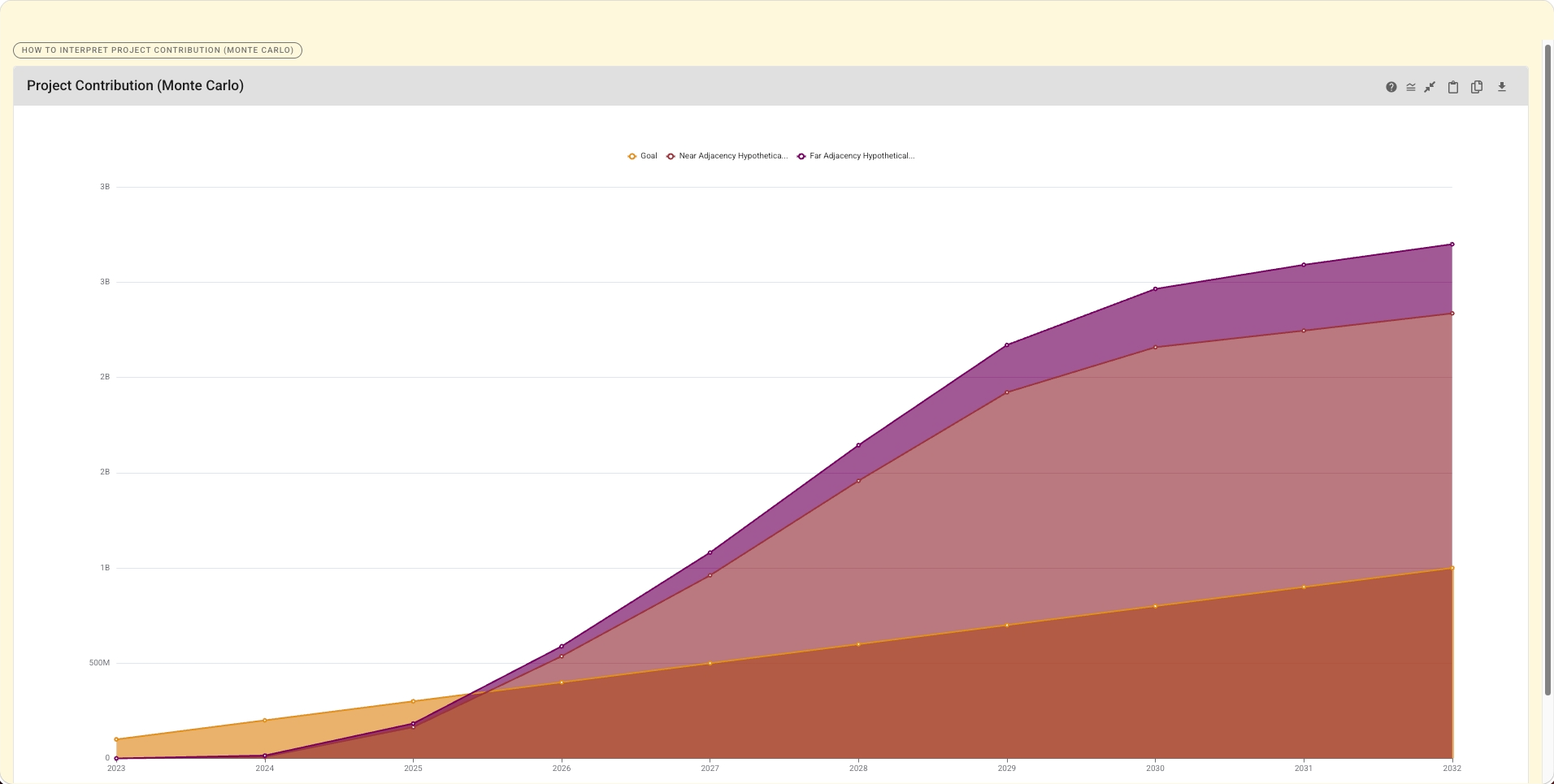Click the 2032 x-axis label
The width and height of the screenshot is (1554, 784).
tap(1452, 768)
